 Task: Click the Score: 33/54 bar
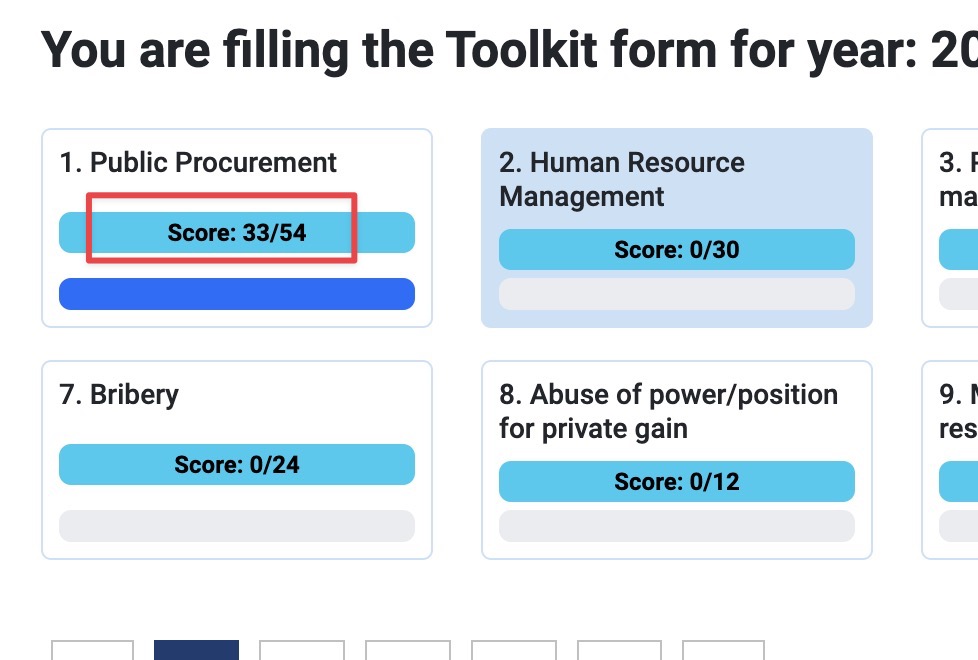tap(237, 233)
